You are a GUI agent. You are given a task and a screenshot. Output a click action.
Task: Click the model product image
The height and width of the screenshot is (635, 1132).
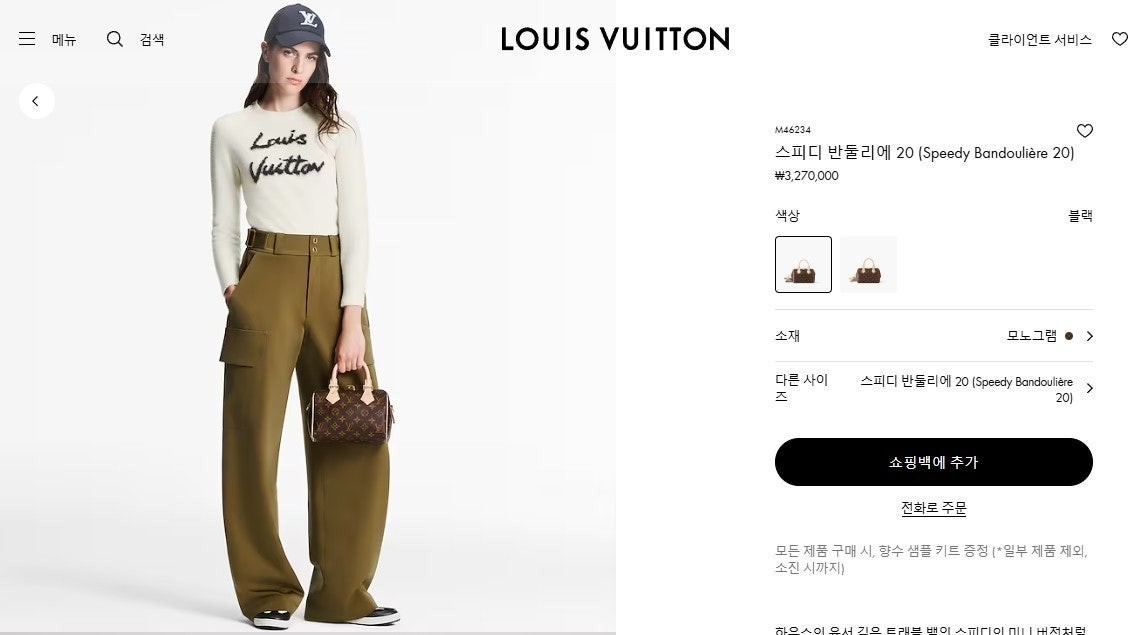click(x=308, y=318)
